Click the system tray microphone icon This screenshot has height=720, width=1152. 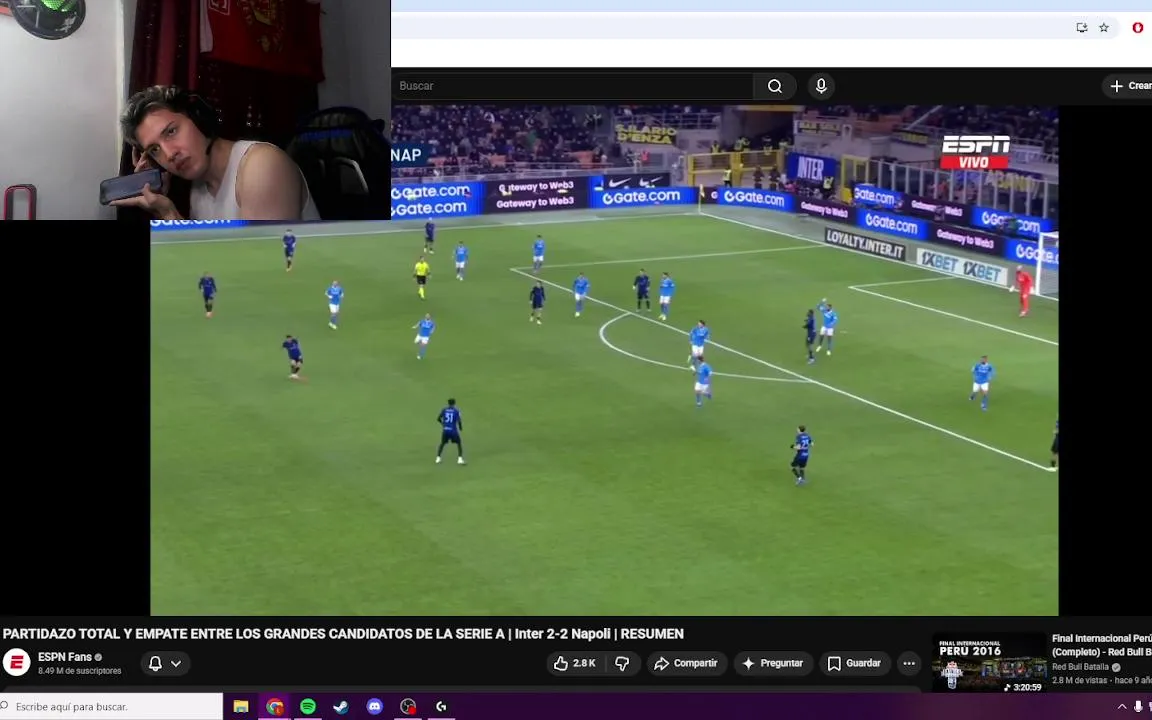coord(1138,707)
